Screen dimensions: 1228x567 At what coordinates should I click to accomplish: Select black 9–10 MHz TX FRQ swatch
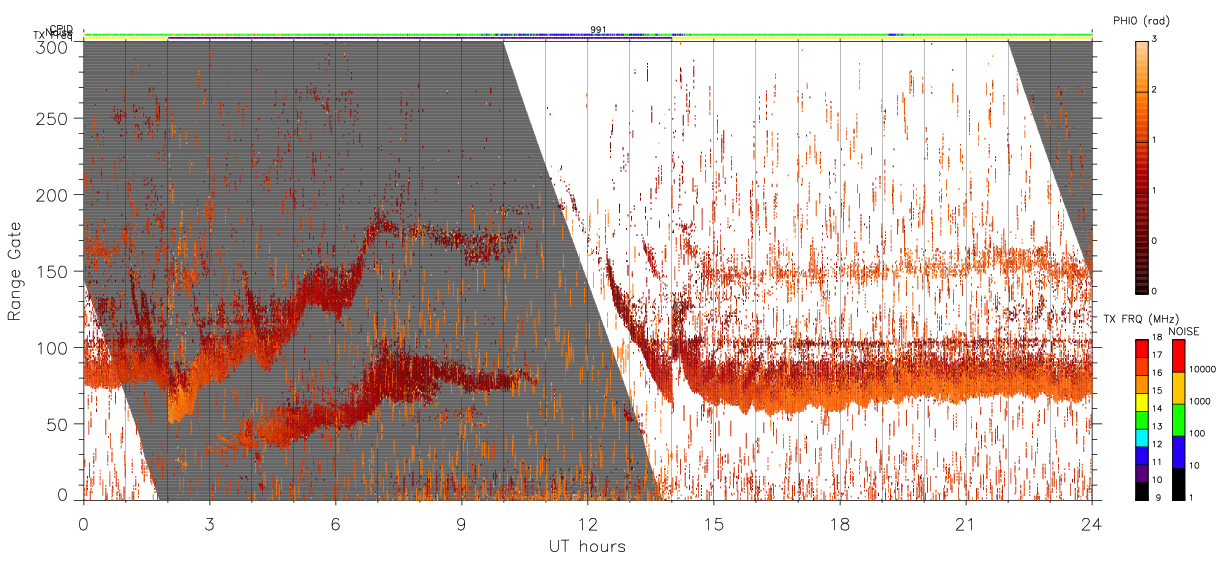tap(1142, 491)
